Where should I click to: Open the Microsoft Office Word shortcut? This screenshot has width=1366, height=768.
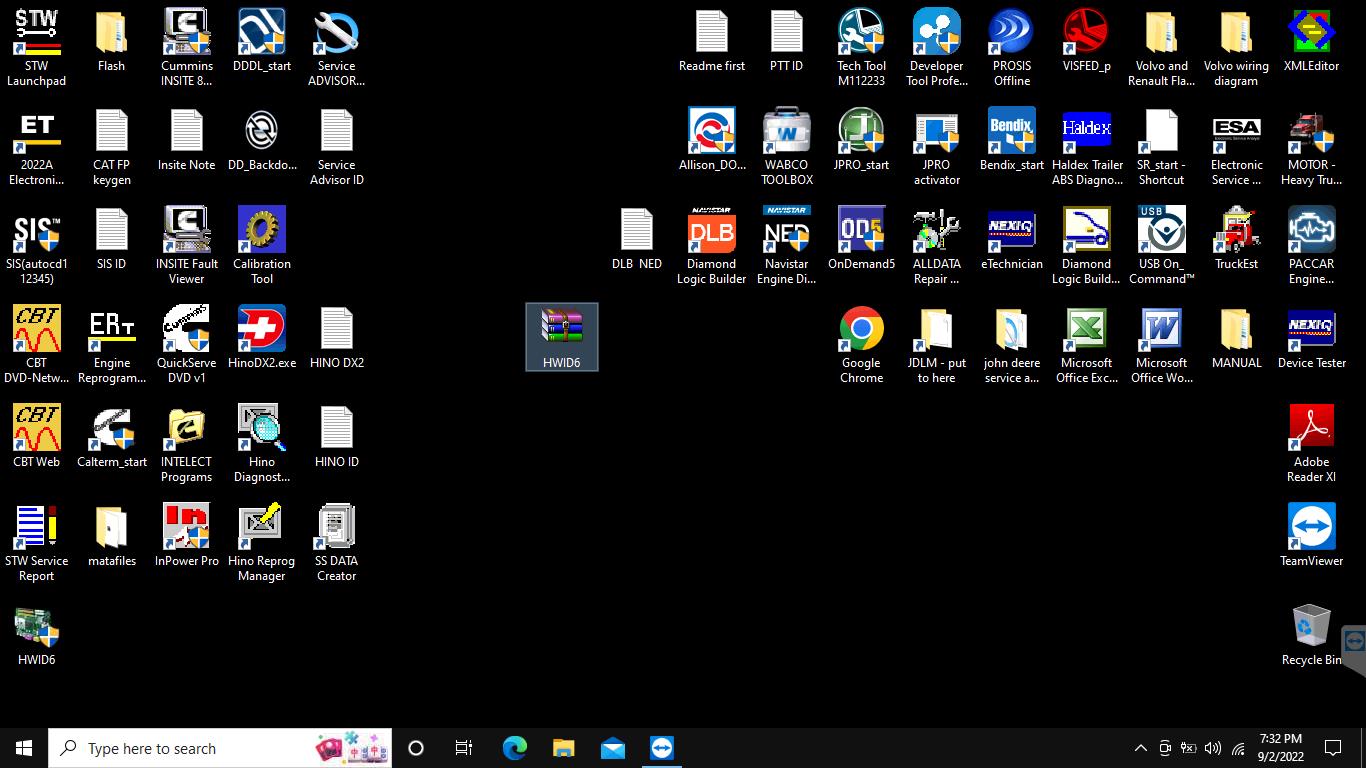coord(1162,345)
